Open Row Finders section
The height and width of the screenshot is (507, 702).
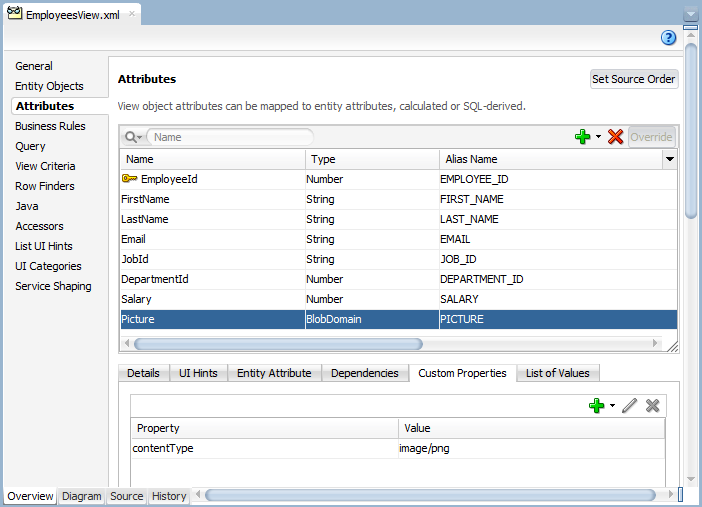45,186
